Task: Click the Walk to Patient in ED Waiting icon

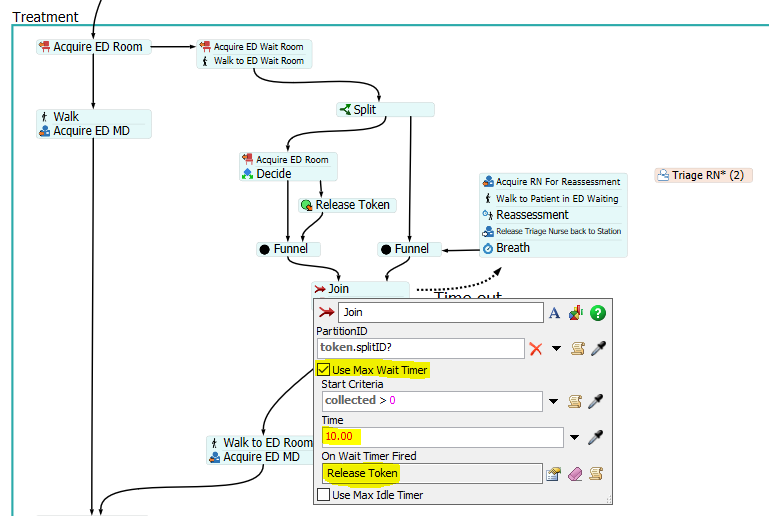Action: pos(488,198)
